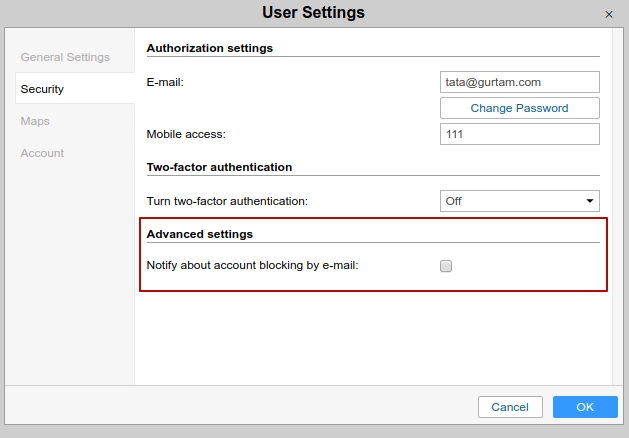Click the Authorization settings section heading

[209, 48]
